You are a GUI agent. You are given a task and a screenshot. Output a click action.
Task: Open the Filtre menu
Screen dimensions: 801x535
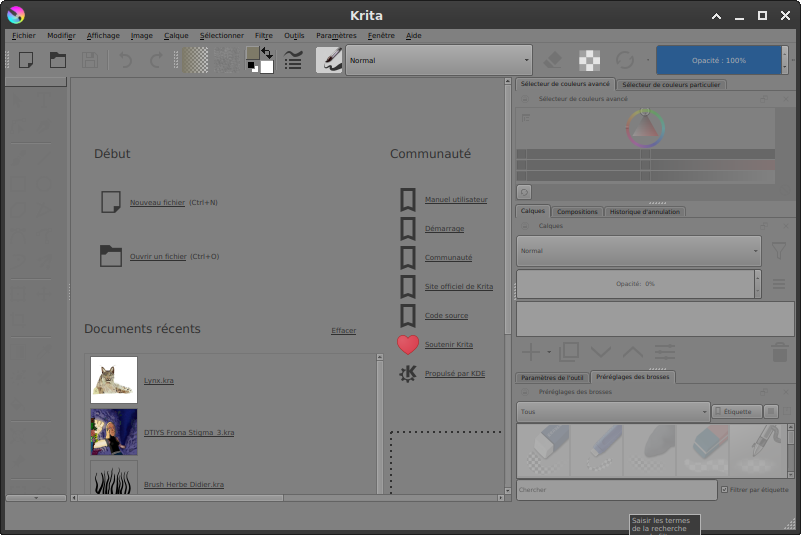coord(263,35)
